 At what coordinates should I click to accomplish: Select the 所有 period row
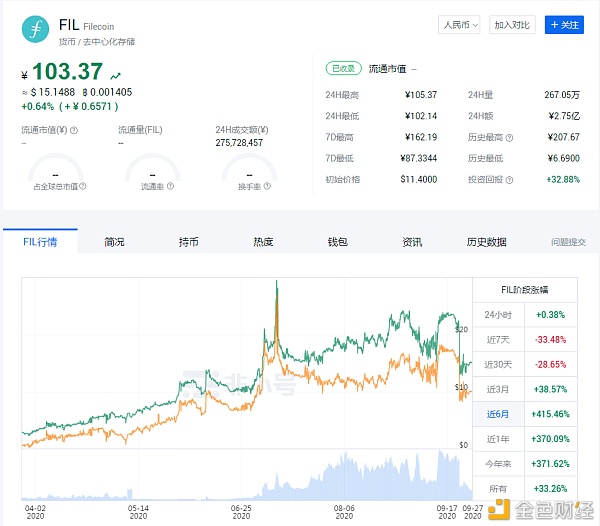(x=525, y=489)
